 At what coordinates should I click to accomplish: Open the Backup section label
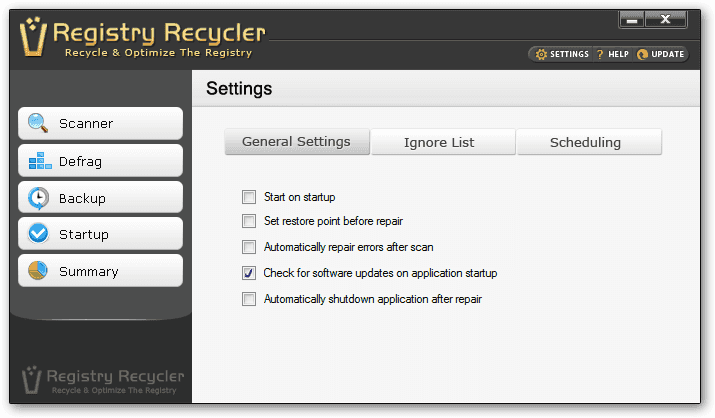click(82, 198)
